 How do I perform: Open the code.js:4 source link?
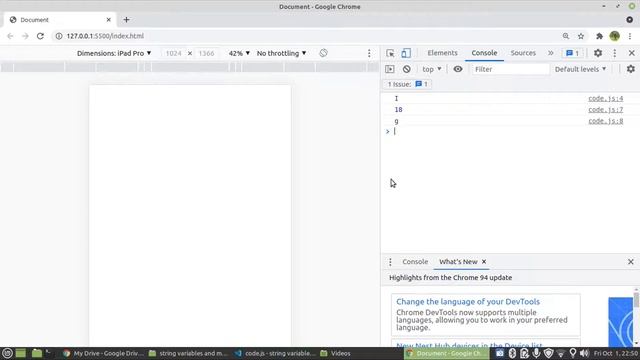[x=606, y=98]
